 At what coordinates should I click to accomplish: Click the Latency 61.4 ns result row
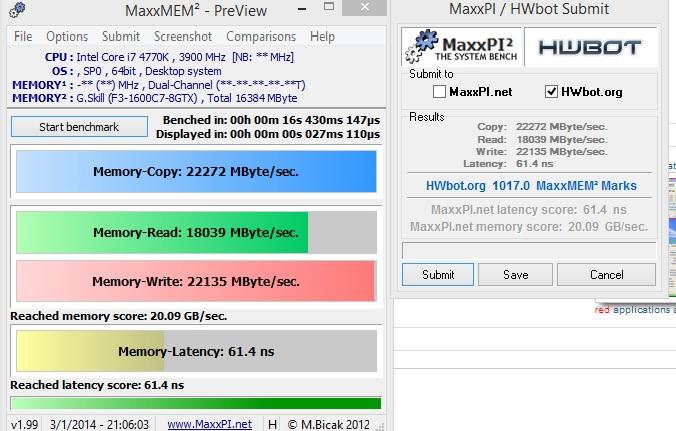click(x=508, y=163)
